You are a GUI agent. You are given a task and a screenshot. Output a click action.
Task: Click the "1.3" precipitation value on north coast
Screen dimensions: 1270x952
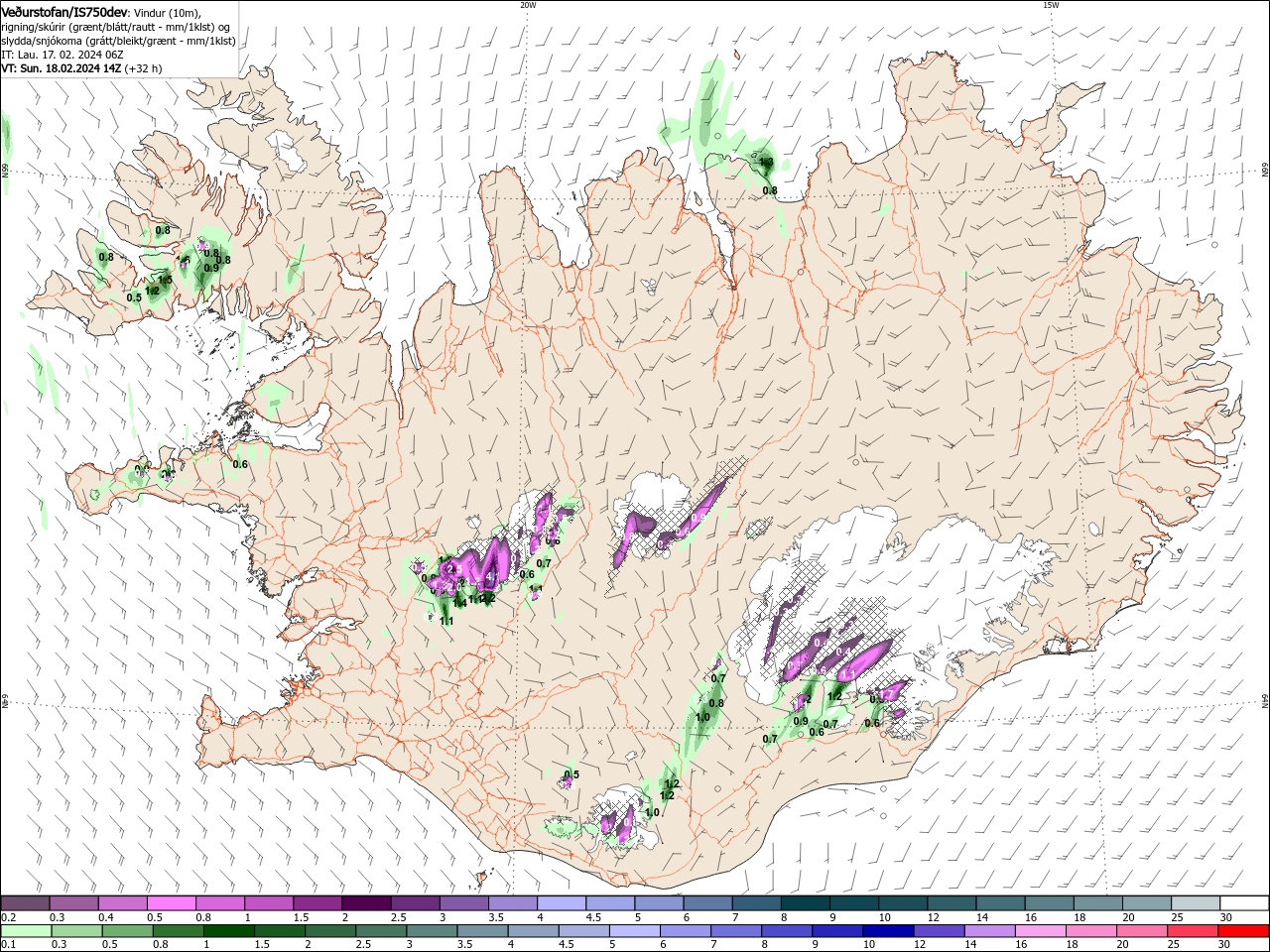(x=766, y=161)
